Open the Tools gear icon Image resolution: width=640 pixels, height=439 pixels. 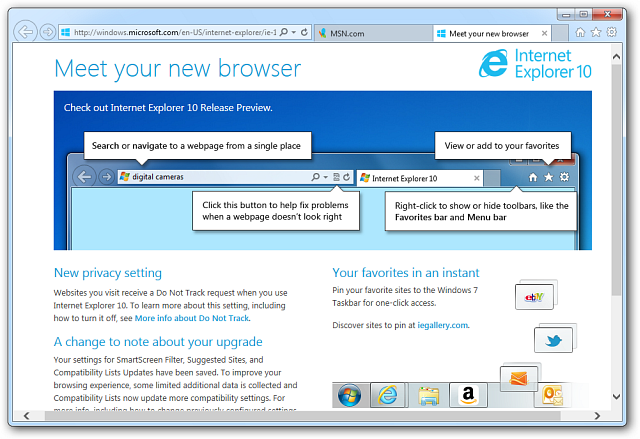click(611, 32)
